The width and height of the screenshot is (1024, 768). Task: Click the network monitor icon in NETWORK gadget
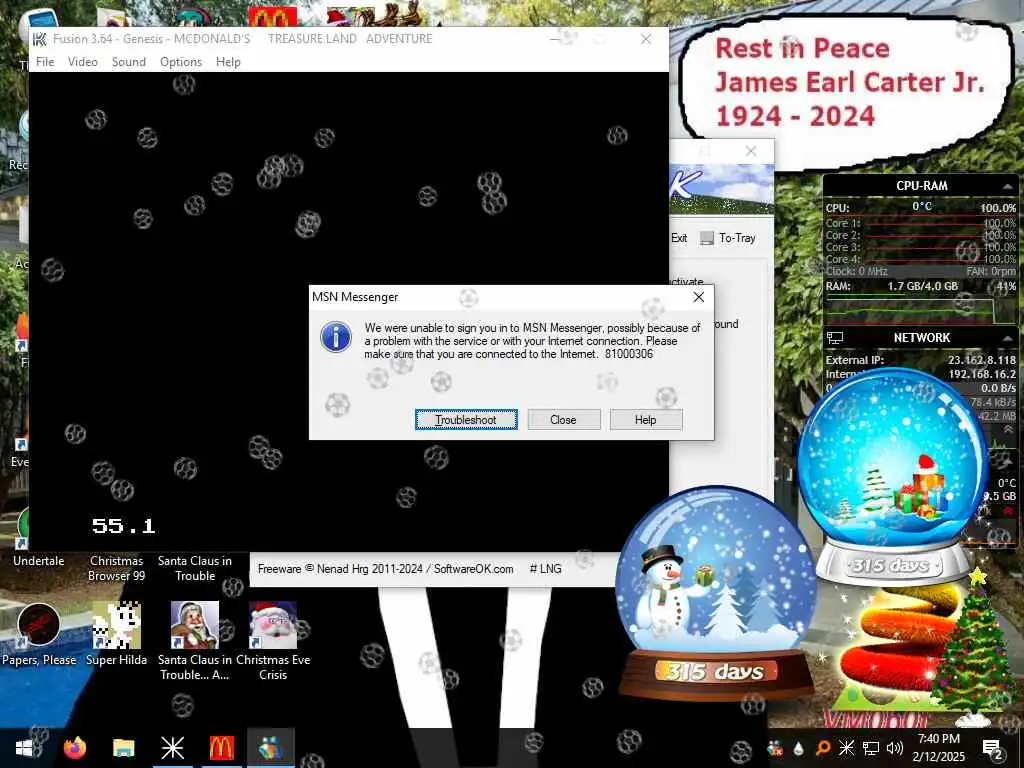coord(835,338)
